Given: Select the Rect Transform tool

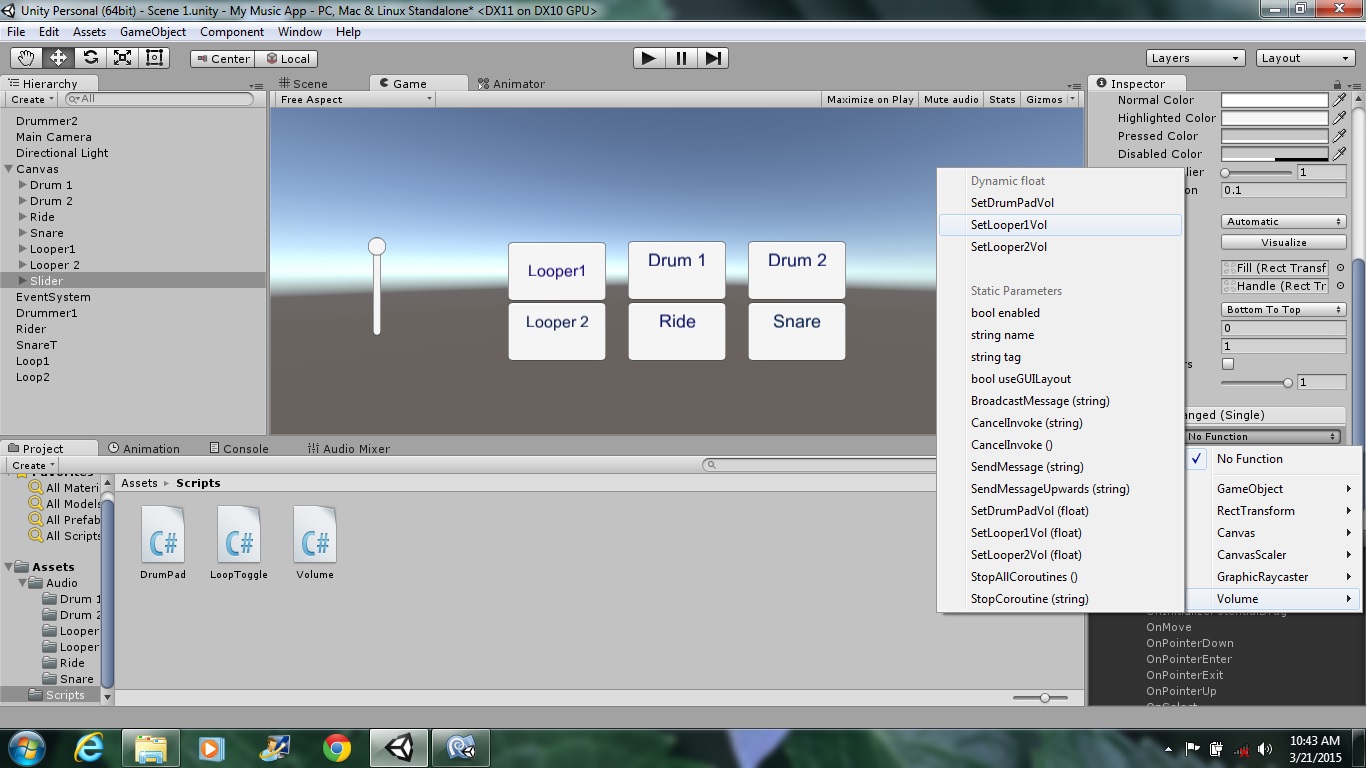Looking at the screenshot, I should pos(154,58).
